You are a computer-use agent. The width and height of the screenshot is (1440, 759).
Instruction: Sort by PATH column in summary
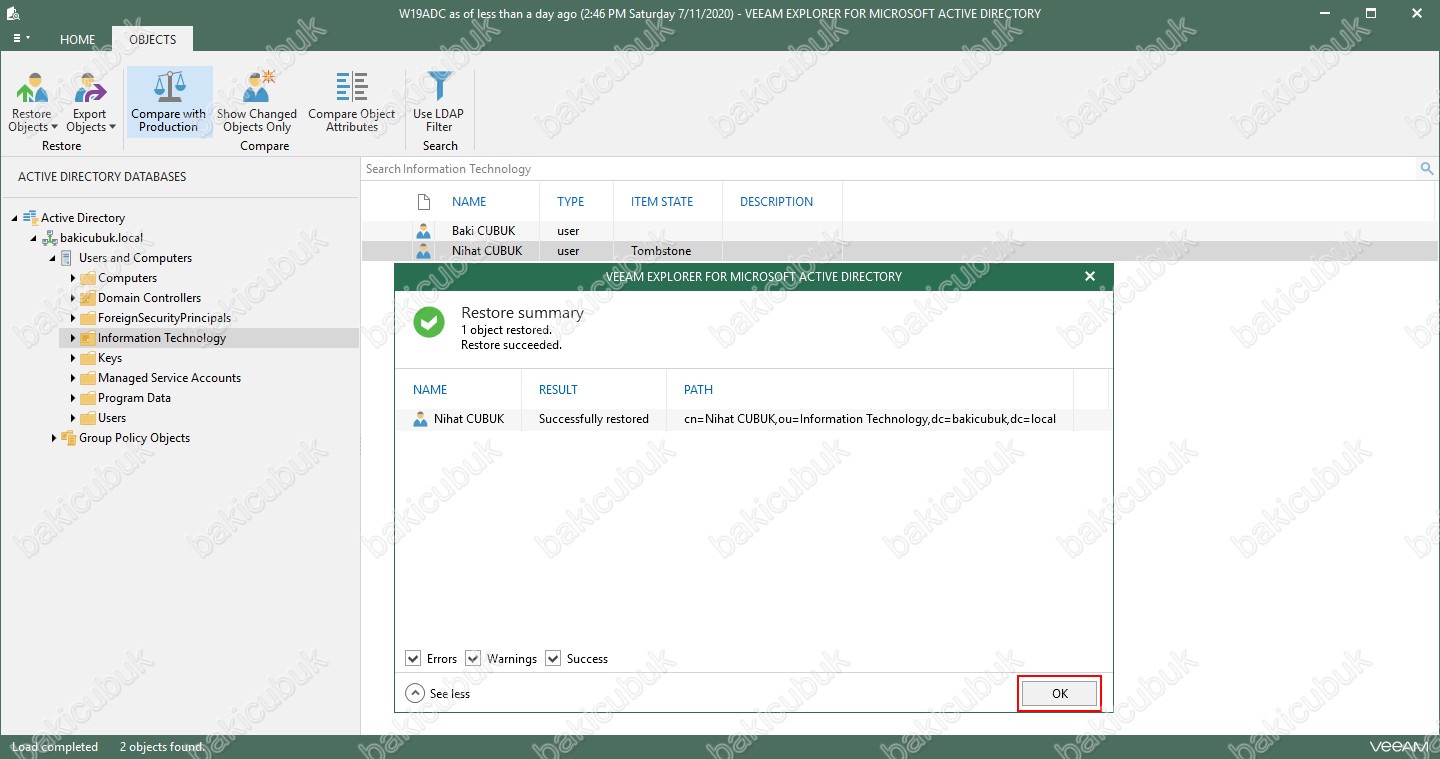click(x=698, y=389)
